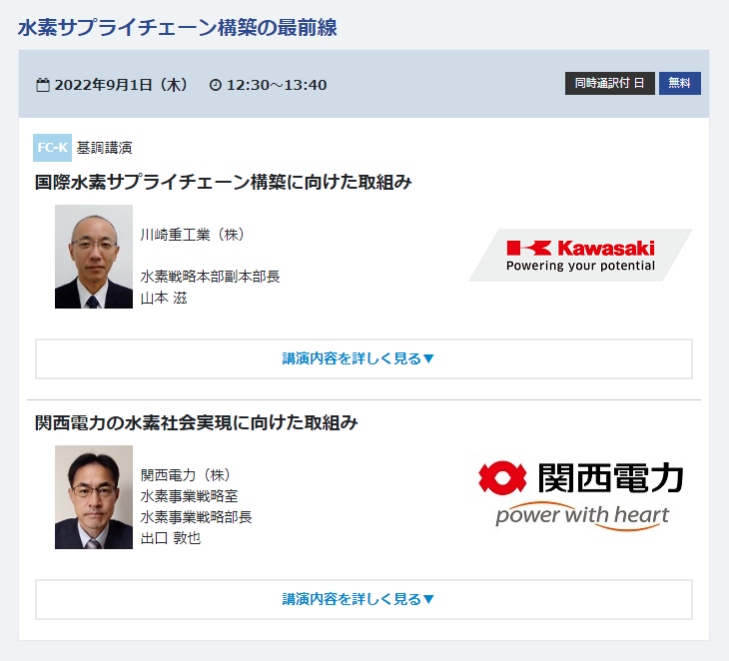Click the date text 2022年9月1日（木）
The height and width of the screenshot is (661, 729).
click(x=121, y=85)
